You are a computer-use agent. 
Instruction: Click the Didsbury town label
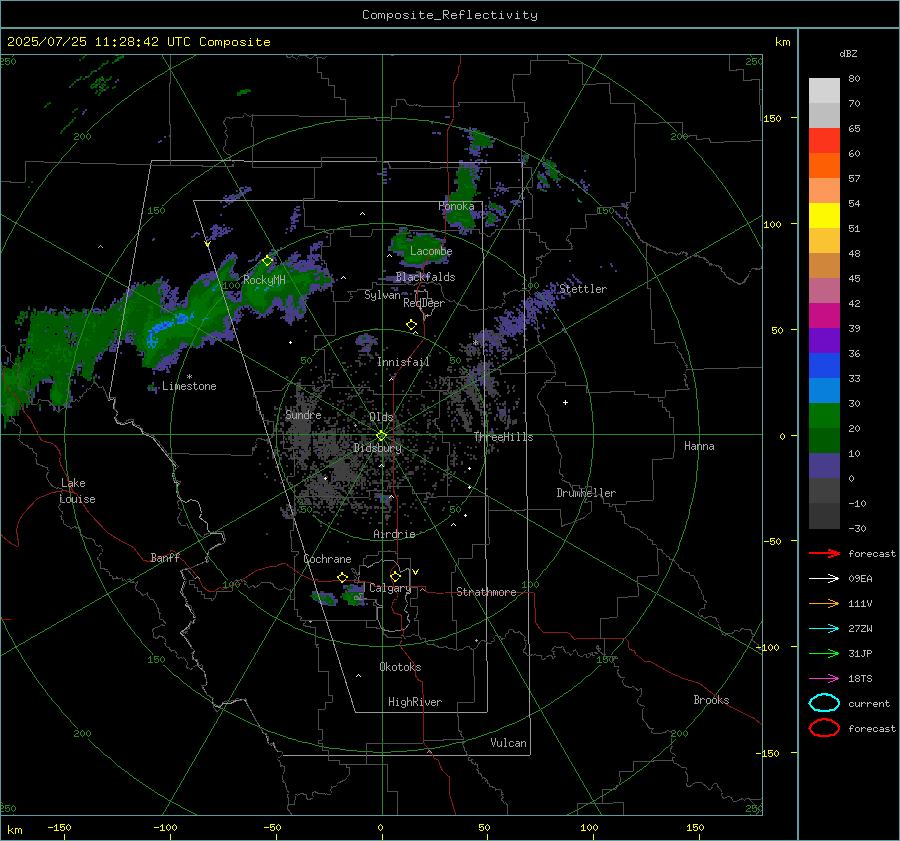[x=377, y=448]
